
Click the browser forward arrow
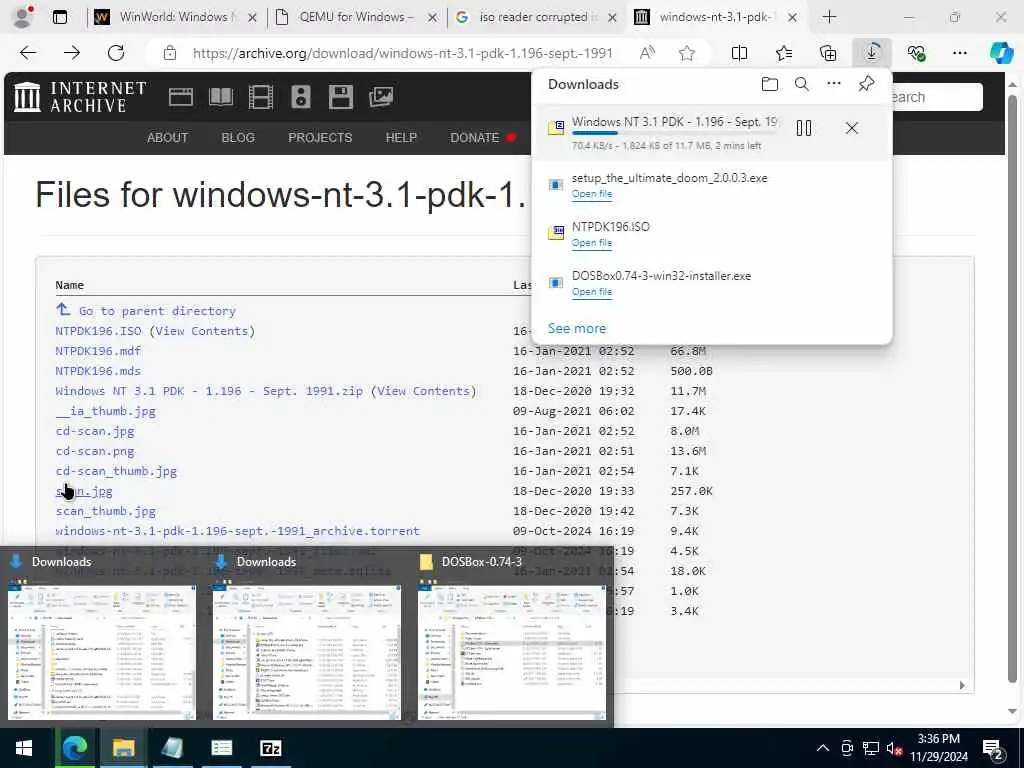coord(72,53)
